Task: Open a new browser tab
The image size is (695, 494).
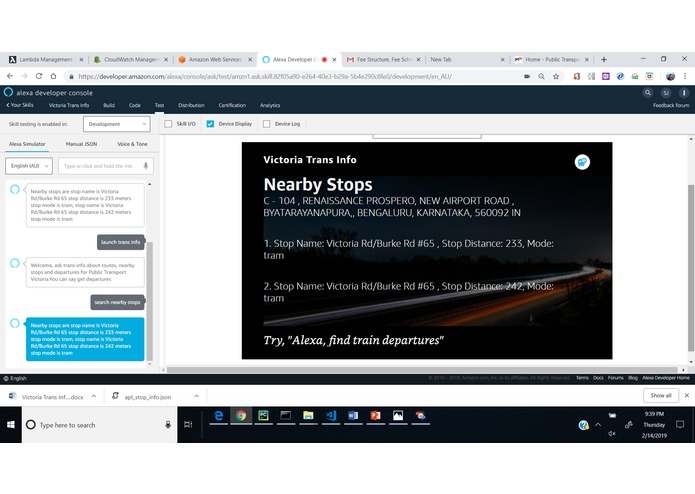Action: click(604, 59)
